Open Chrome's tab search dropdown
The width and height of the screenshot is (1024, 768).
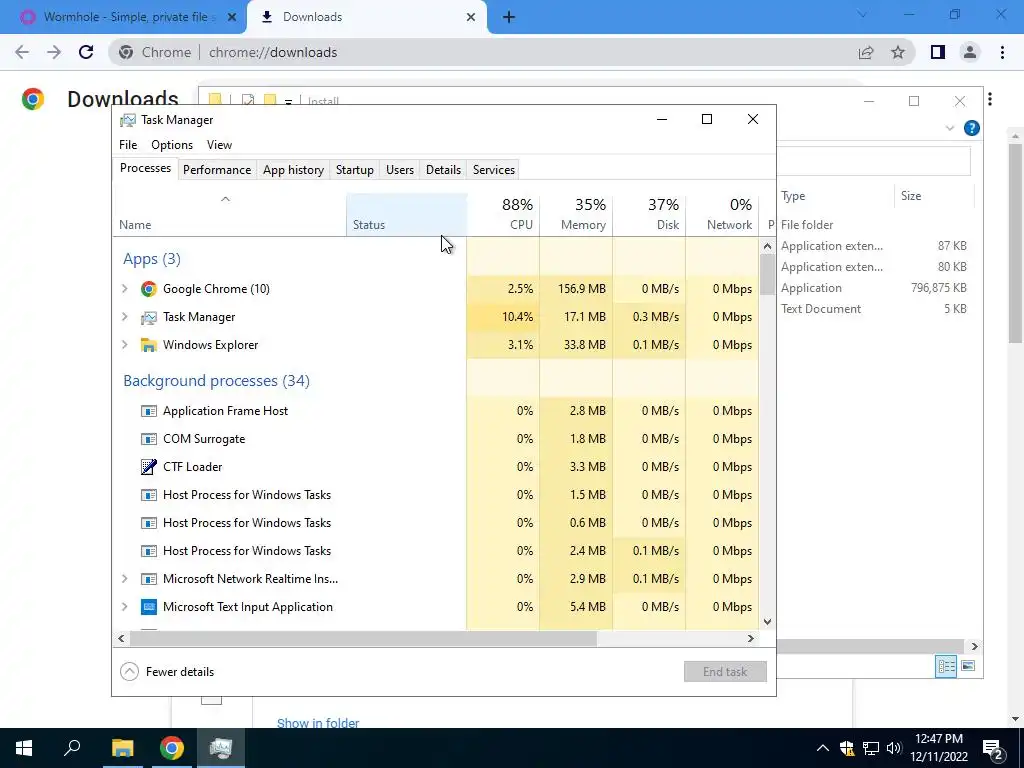coord(862,14)
